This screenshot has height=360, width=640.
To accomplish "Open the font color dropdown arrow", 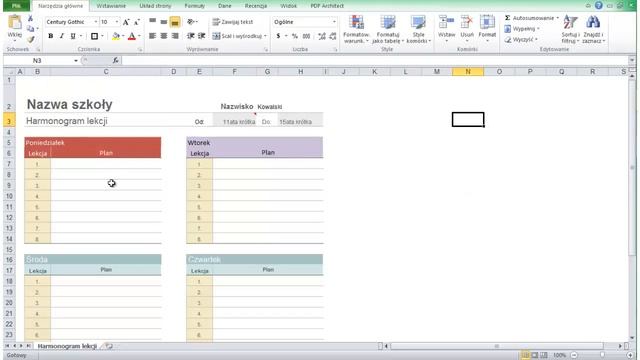I will coord(139,36).
